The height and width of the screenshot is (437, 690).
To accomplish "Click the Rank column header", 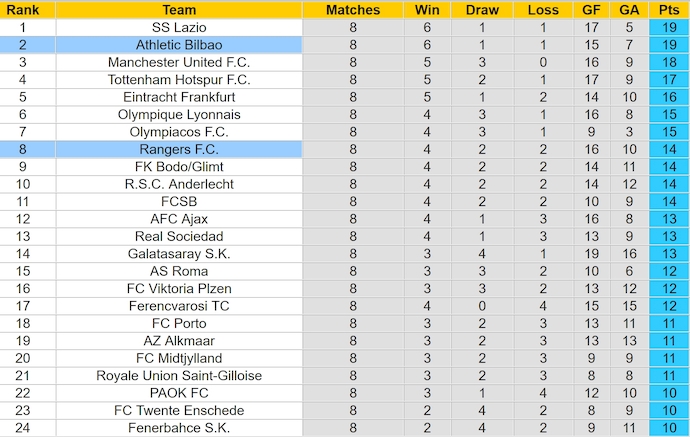I will click(x=22, y=10).
